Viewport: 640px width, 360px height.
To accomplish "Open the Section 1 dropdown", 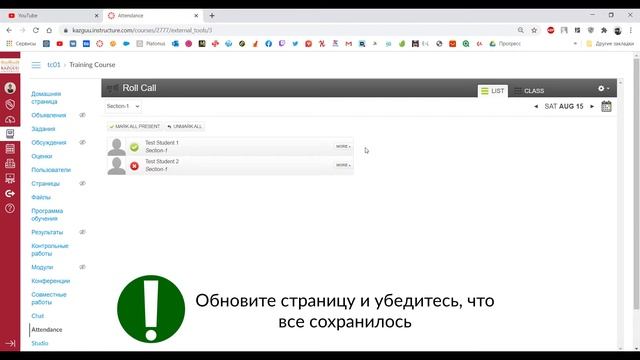I will (x=123, y=106).
